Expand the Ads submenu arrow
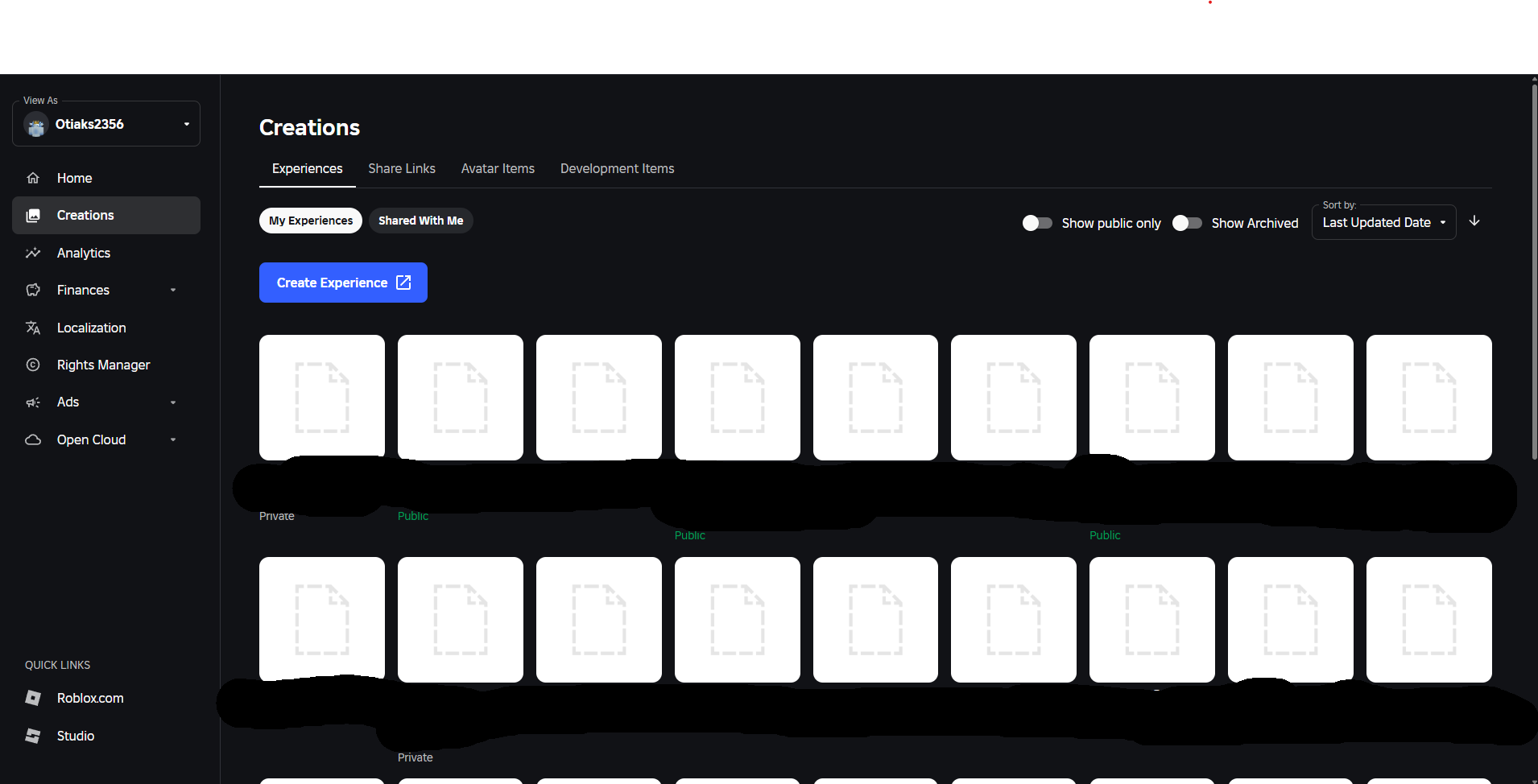The height and width of the screenshot is (784, 1538). (x=173, y=402)
